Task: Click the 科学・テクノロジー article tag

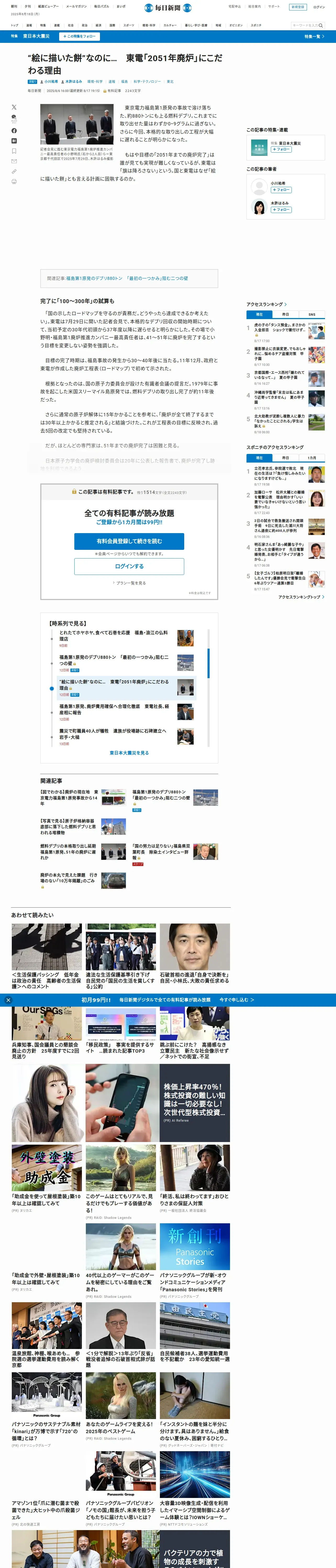Action: point(147,82)
